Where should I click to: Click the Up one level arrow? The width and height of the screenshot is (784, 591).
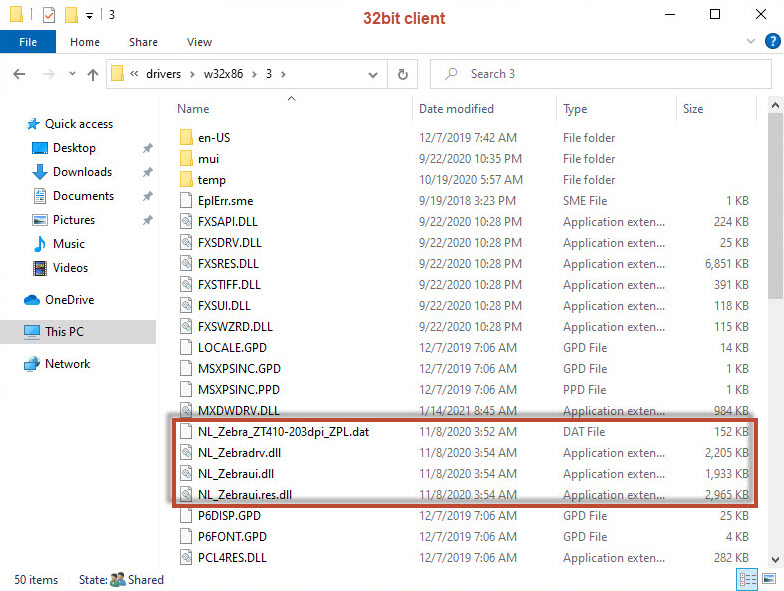93,74
